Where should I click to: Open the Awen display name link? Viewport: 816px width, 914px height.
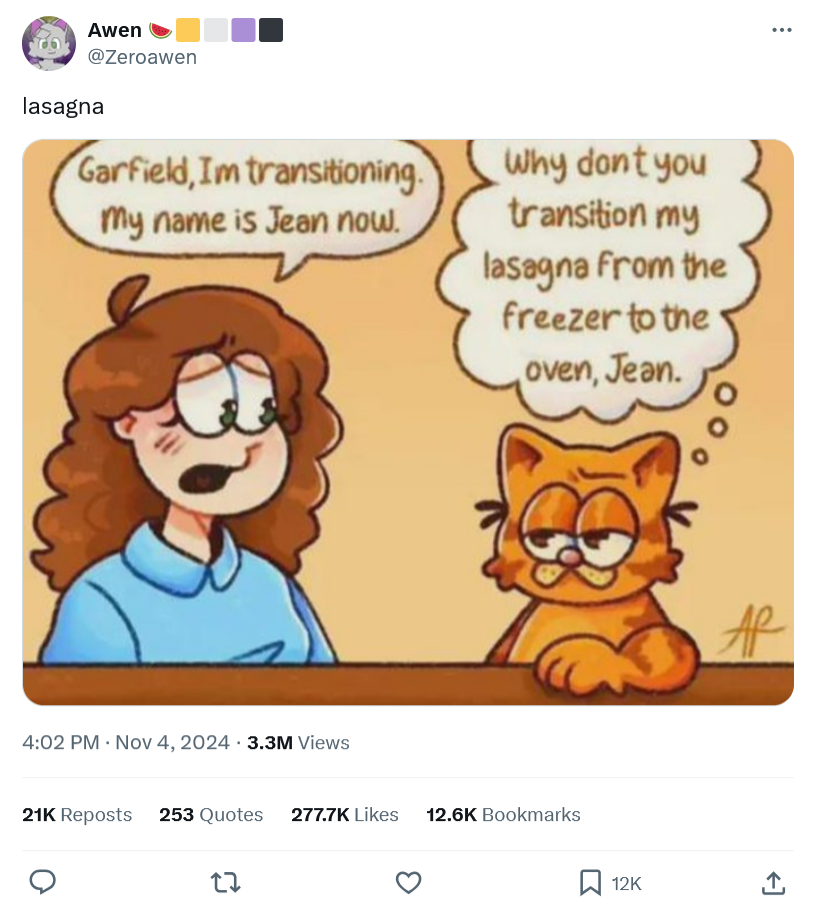tap(115, 31)
